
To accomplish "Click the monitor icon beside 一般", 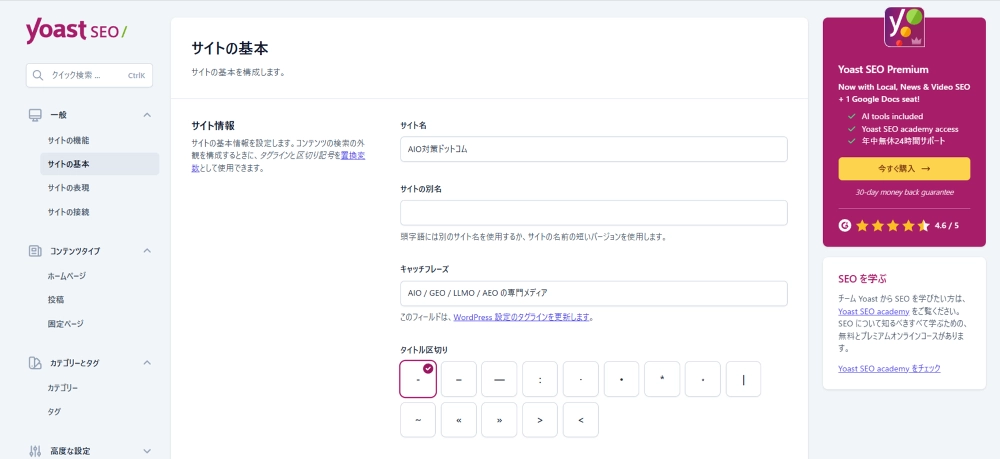I will pos(34,115).
